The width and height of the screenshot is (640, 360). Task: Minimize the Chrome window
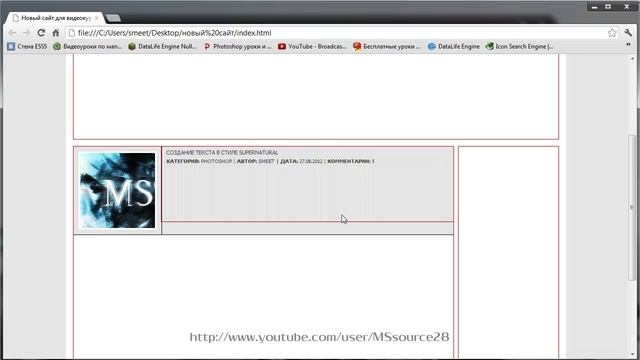point(595,7)
